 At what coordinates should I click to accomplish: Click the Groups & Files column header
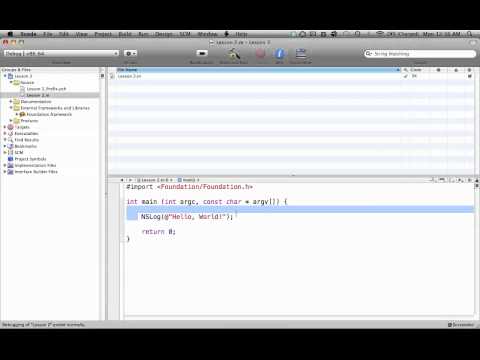point(50,70)
